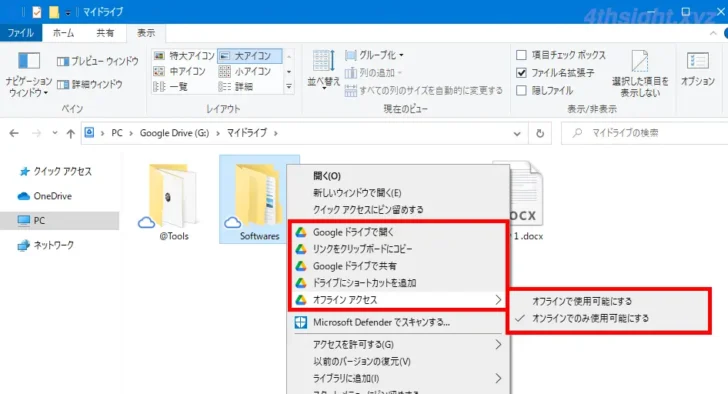The height and width of the screenshot is (394, 728).
Task: Select 中アイコン layout
Action: pyautogui.click(x=180, y=71)
